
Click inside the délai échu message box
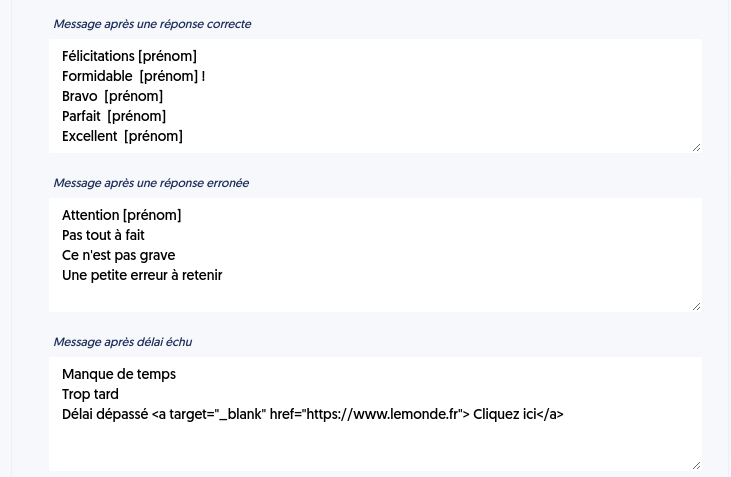coord(375,414)
